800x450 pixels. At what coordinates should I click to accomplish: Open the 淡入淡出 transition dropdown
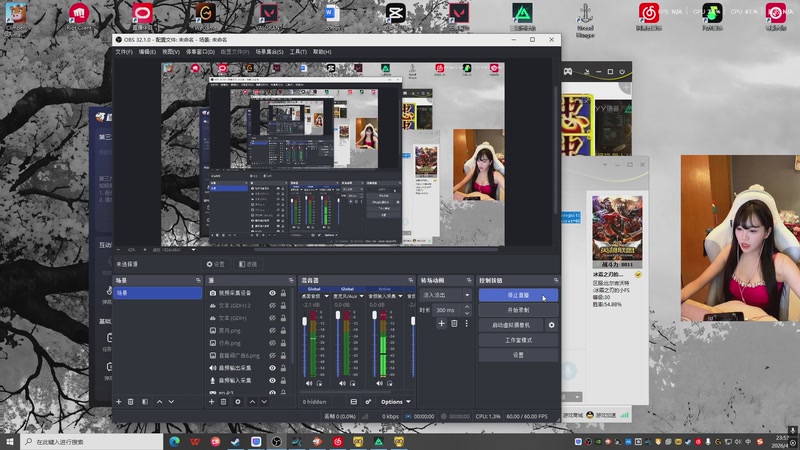(445, 295)
